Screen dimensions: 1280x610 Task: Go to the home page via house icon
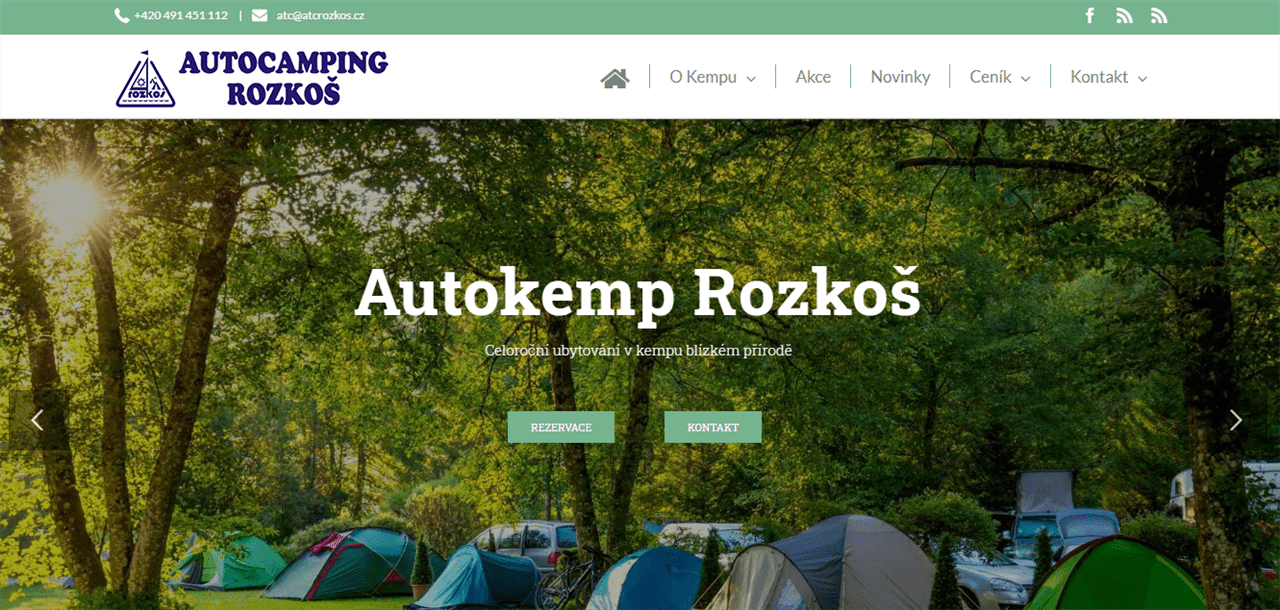pos(615,78)
